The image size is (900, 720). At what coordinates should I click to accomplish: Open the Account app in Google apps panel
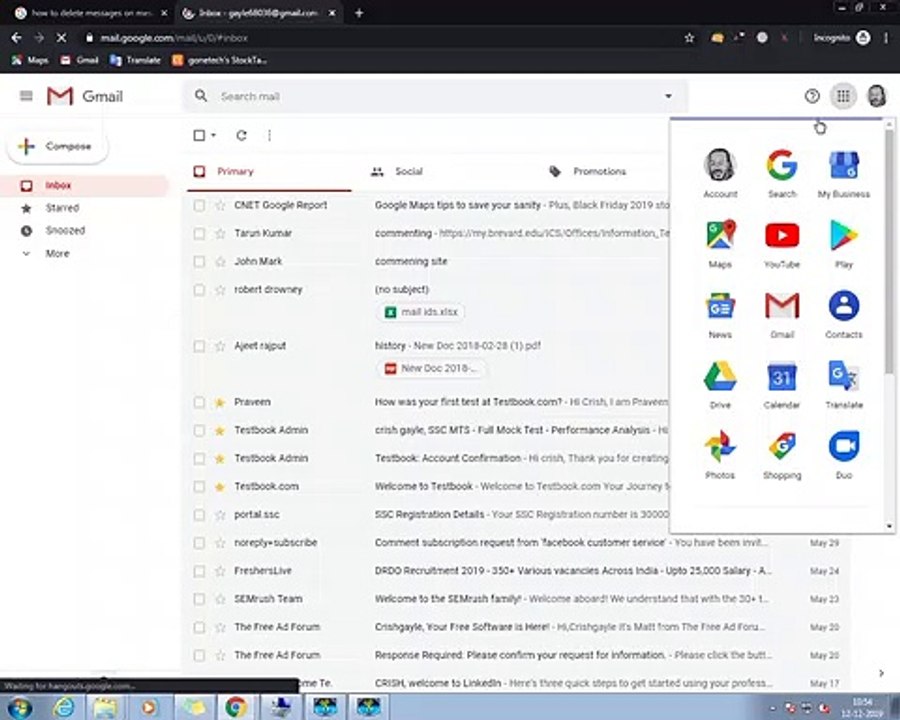tap(720, 173)
